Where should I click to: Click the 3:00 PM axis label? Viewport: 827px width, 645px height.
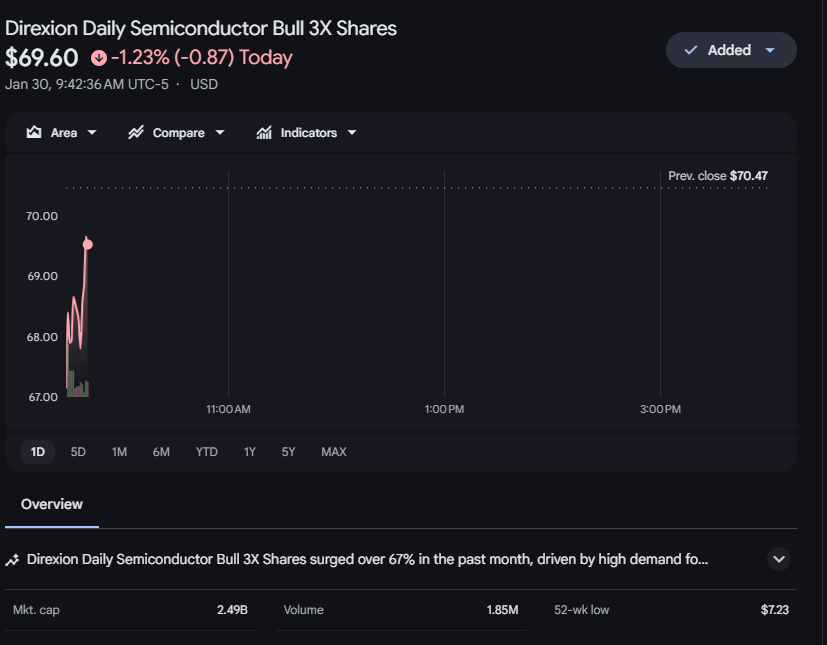click(660, 409)
